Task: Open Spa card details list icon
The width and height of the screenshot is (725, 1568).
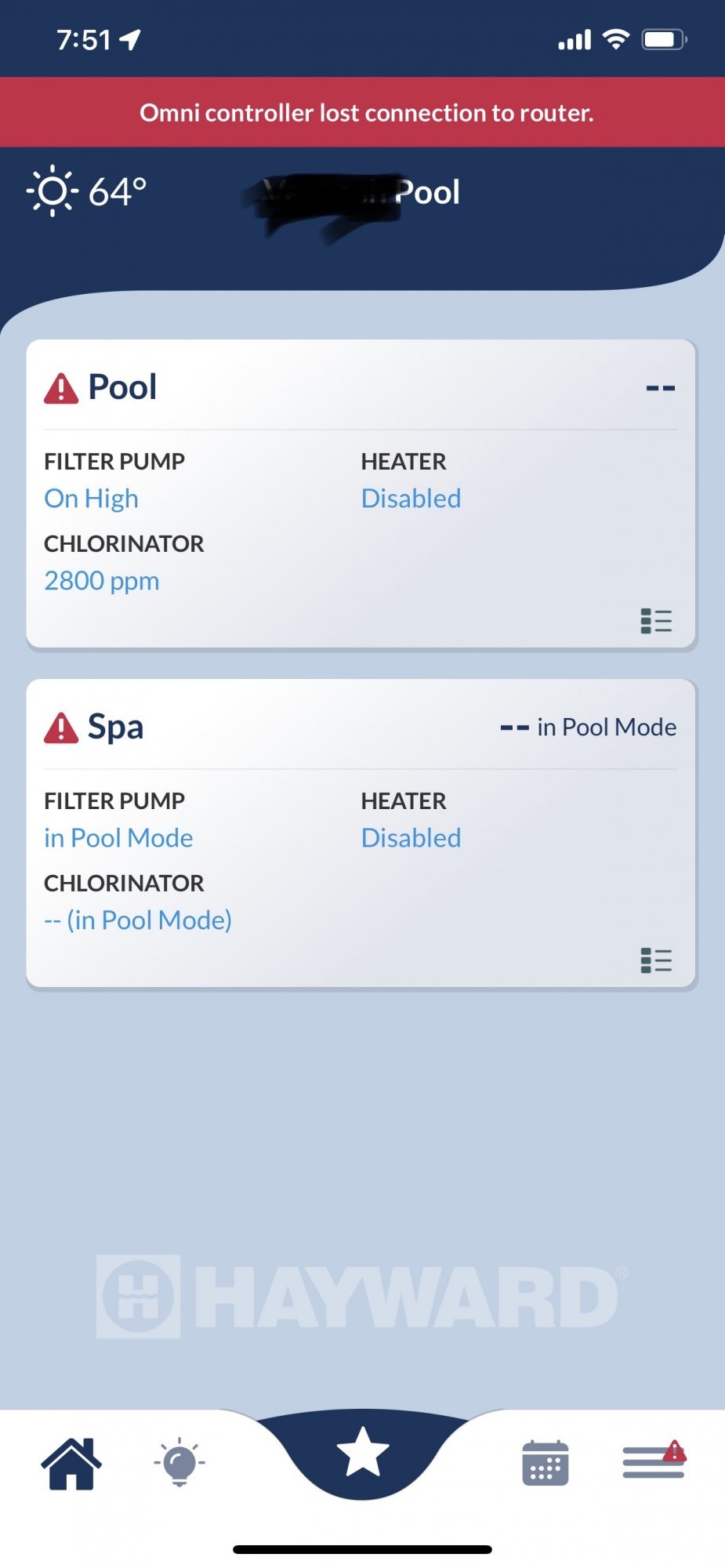Action: coord(656,960)
